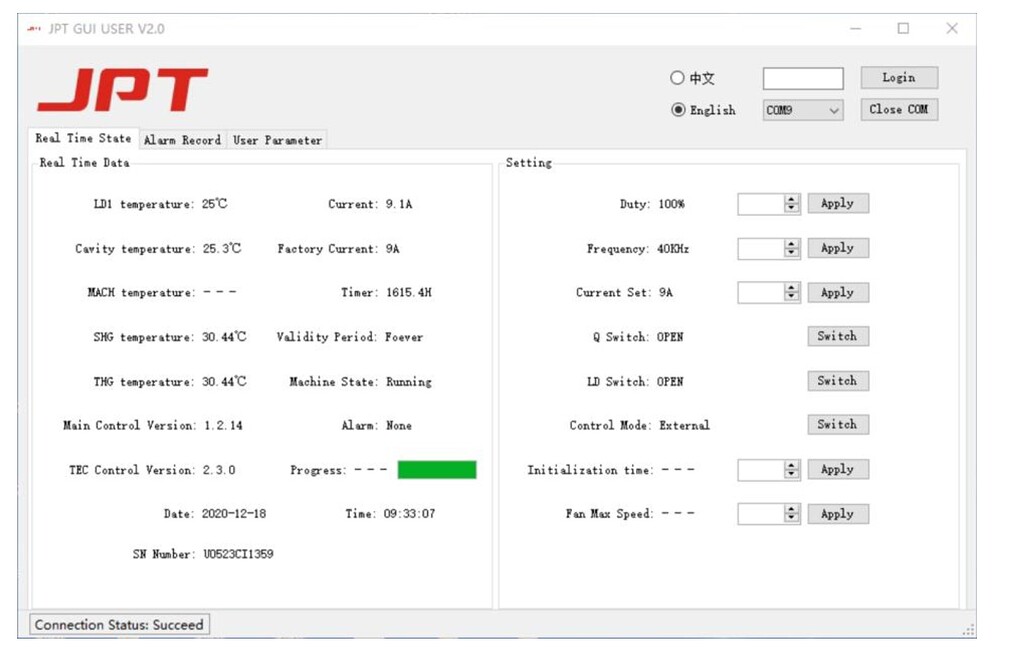This screenshot has height=662, width=1023.
Task: Click the Main Control Version value 1.2.14
Action: [223, 426]
